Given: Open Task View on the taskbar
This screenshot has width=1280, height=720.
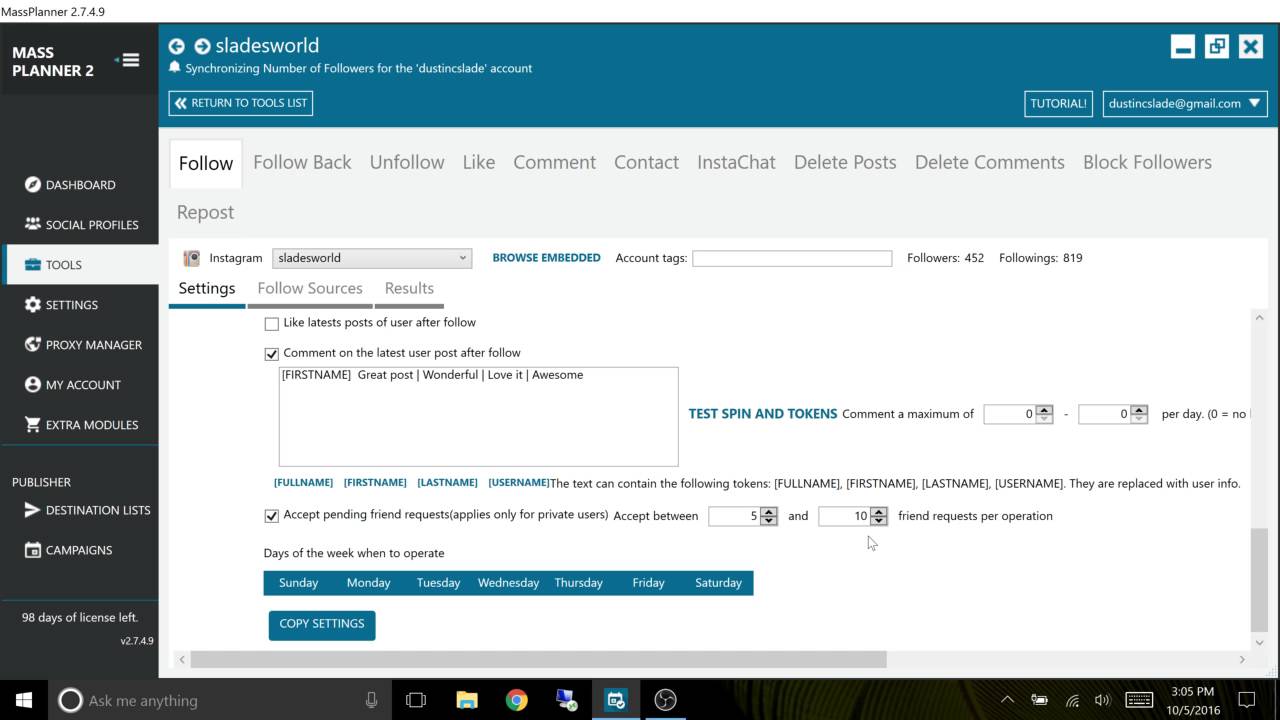Looking at the screenshot, I should coord(416,700).
